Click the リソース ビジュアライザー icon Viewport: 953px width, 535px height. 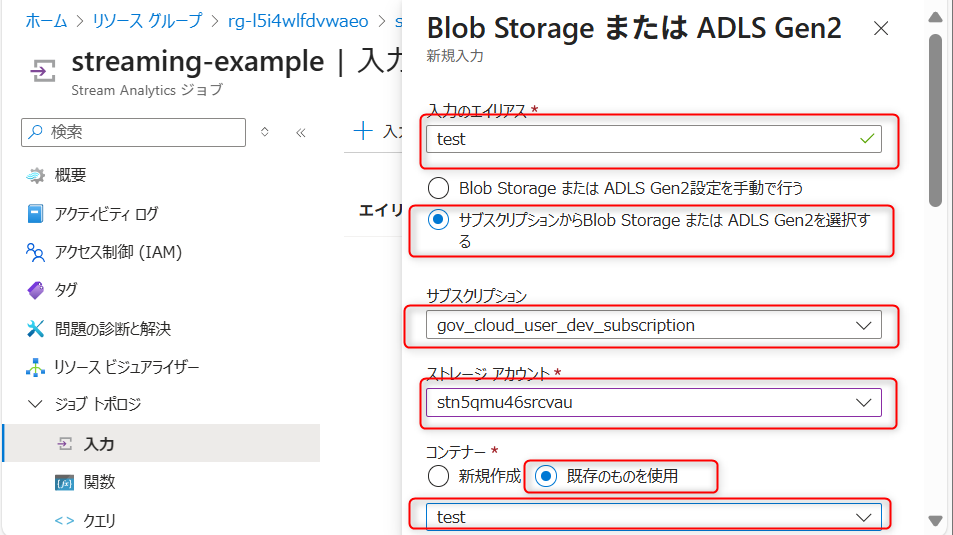point(36,367)
